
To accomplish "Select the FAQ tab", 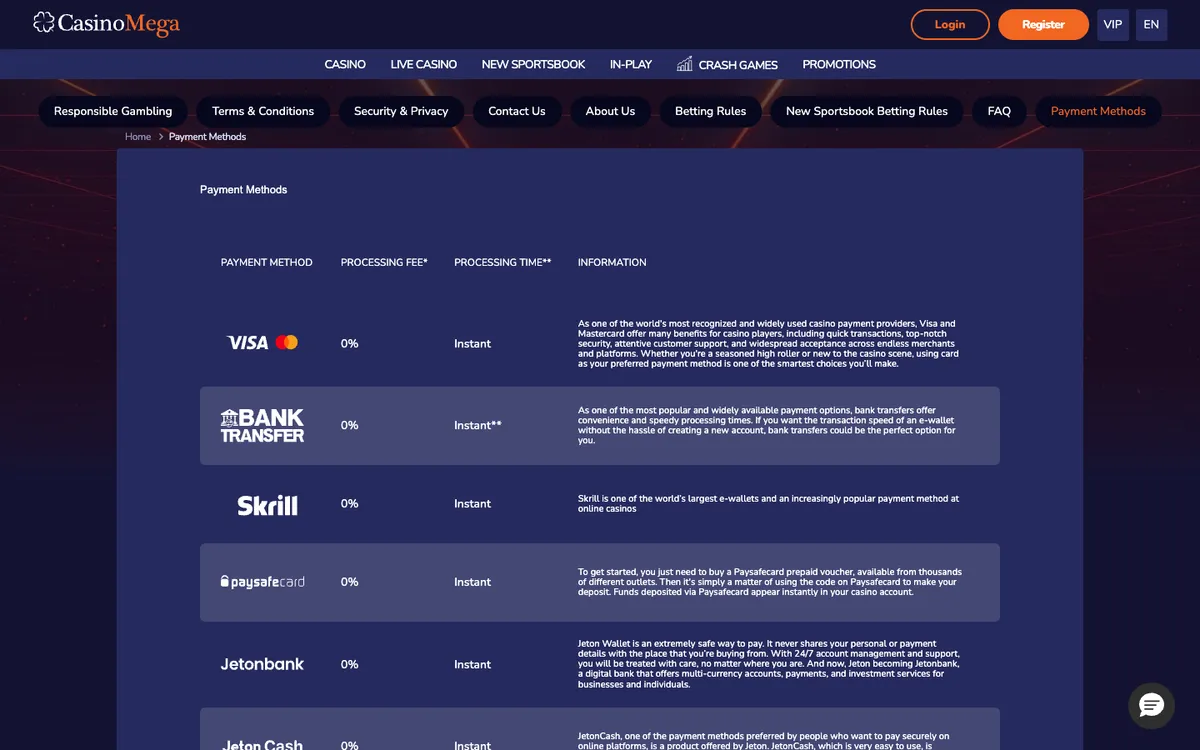I will click(x=999, y=111).
